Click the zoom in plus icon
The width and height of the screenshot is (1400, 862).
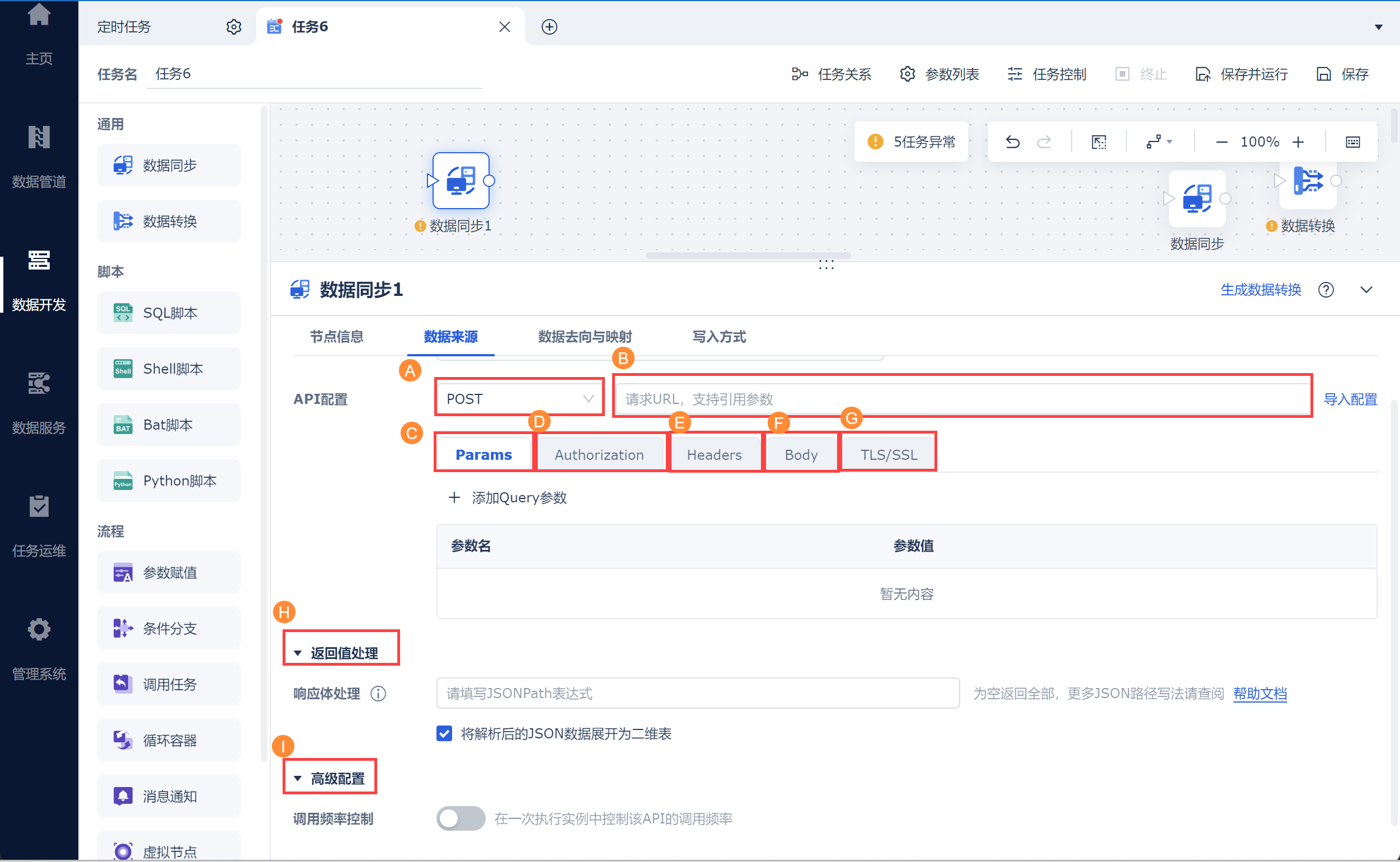pos(1298,142)
